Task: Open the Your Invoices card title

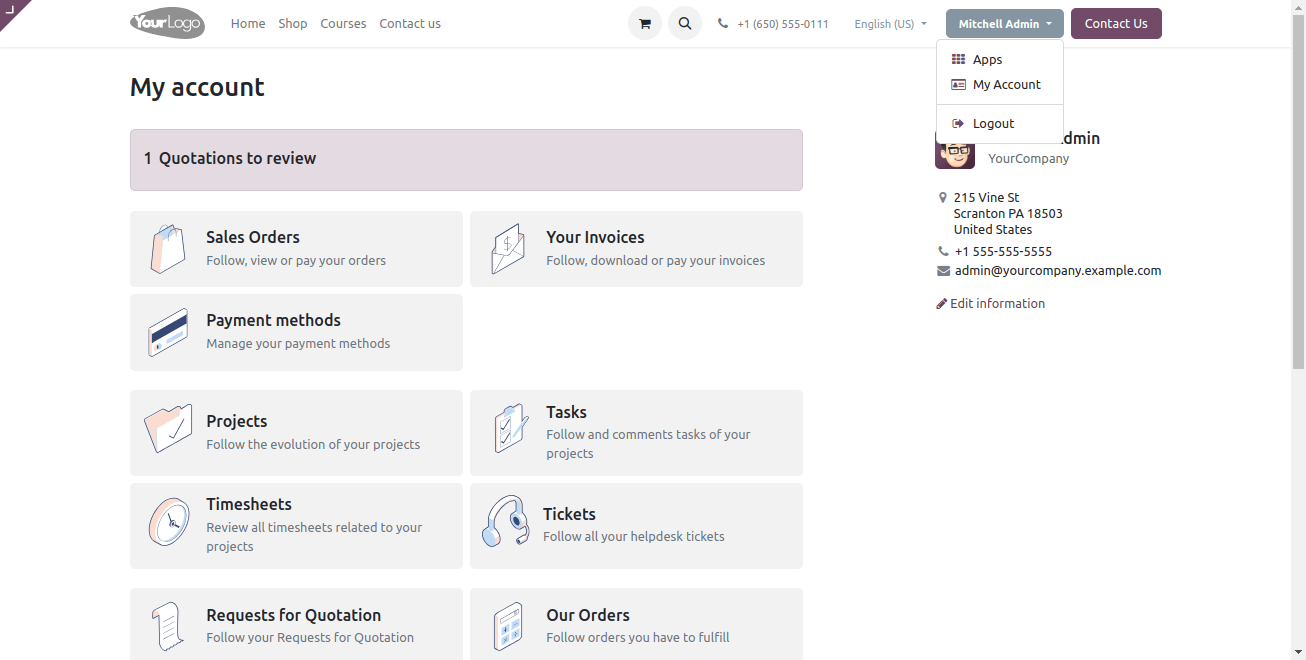Action: 595,238
